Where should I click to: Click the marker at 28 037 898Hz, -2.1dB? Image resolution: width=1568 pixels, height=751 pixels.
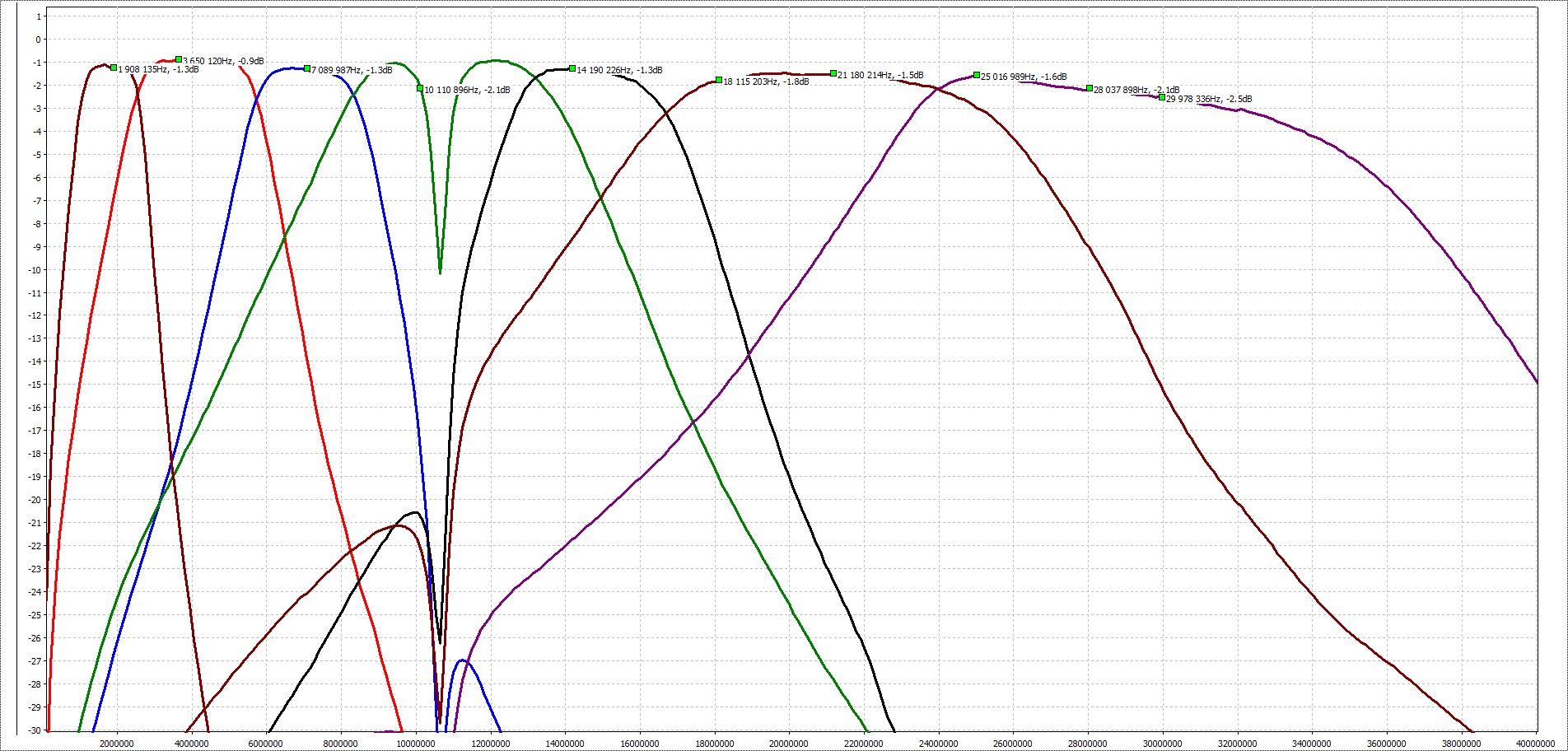click(x=1090, y=88)
